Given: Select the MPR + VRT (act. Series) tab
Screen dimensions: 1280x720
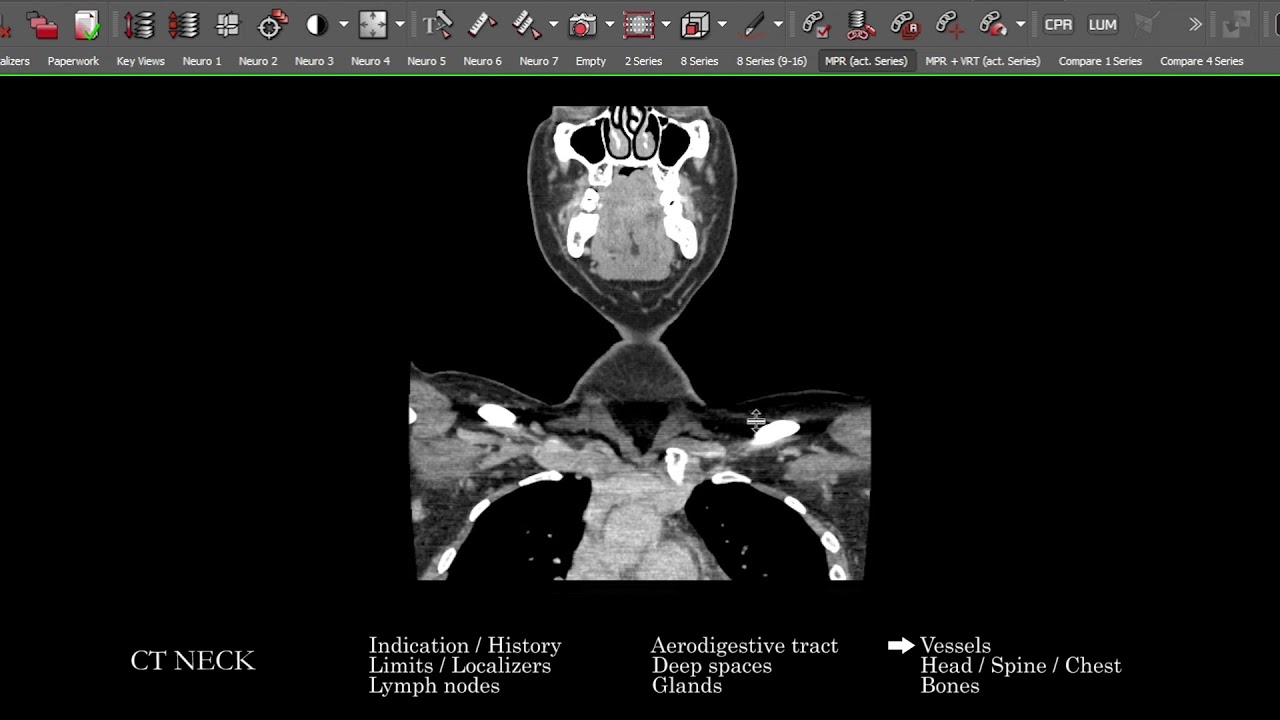Looking at the screenshot, I should click(982, 61).
